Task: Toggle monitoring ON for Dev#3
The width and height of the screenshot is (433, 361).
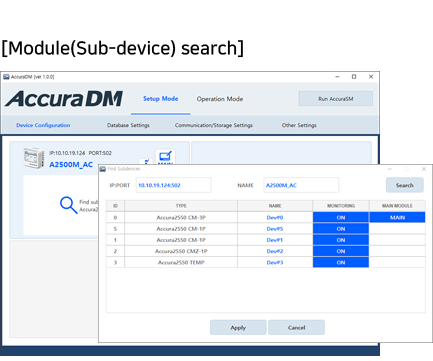Action: pyautogui.click(x=341, y=262)
